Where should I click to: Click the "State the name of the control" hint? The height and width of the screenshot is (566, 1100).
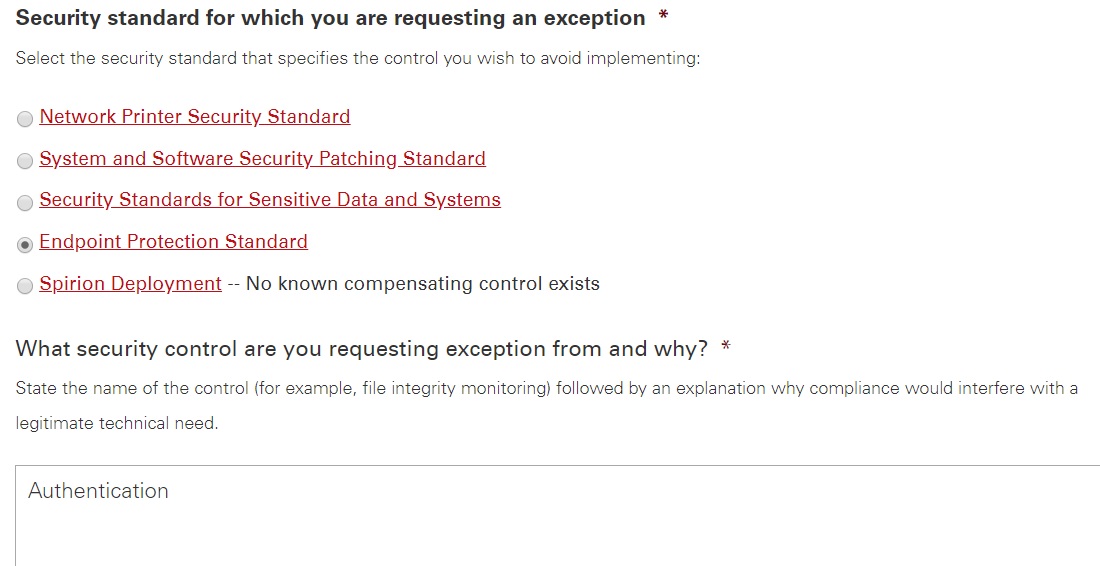[546, 388]
